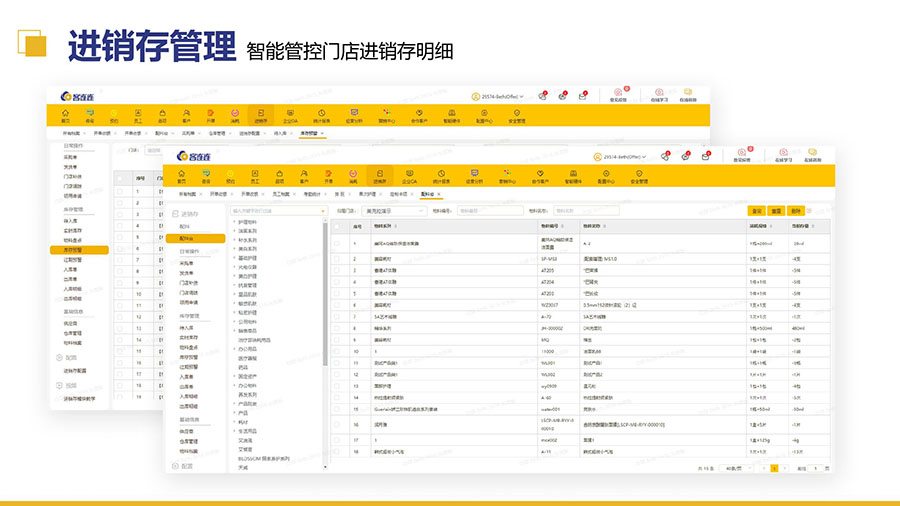Tick checkbox for row 1 in front table

pos(337,243)
